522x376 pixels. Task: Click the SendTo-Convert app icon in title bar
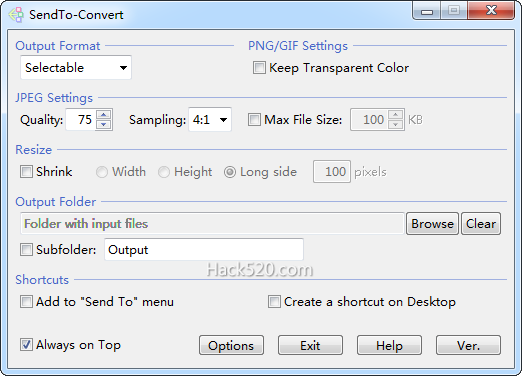[16, 15]
